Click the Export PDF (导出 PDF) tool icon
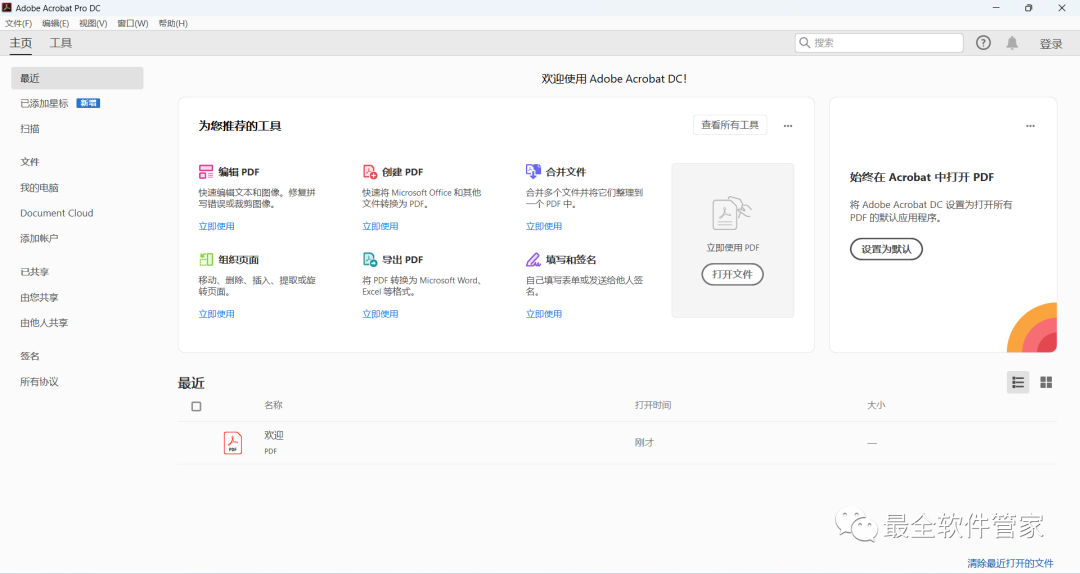1080x574 pixels. coord(370,259)
